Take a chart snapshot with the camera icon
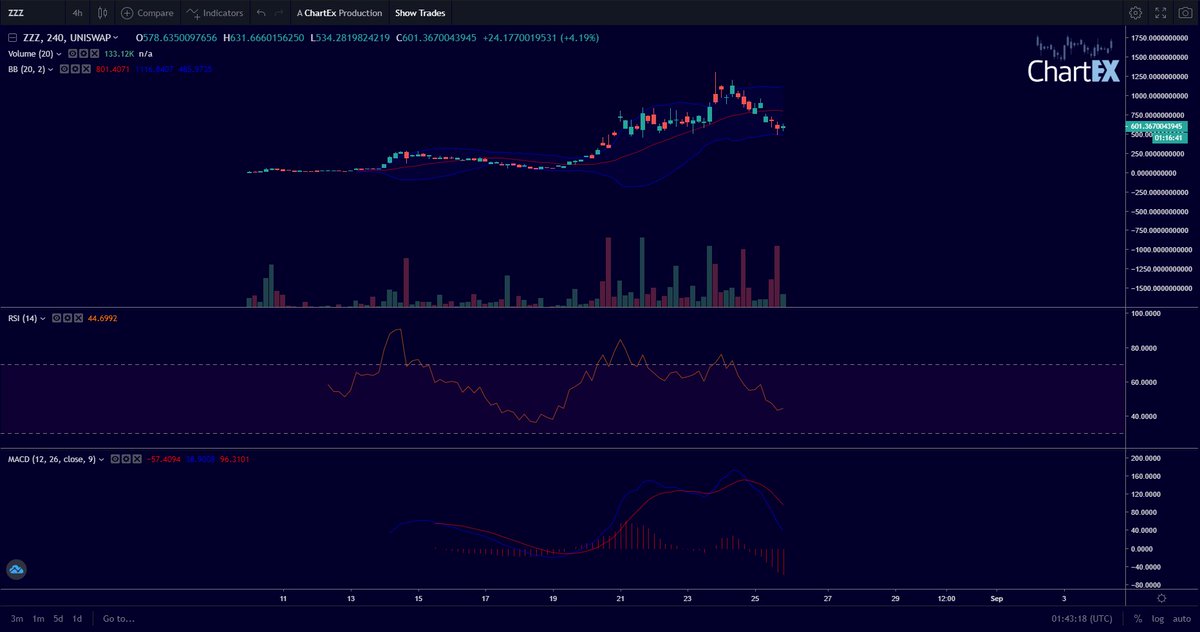This screenshot has width=1200, height=632. point(1185,13)
